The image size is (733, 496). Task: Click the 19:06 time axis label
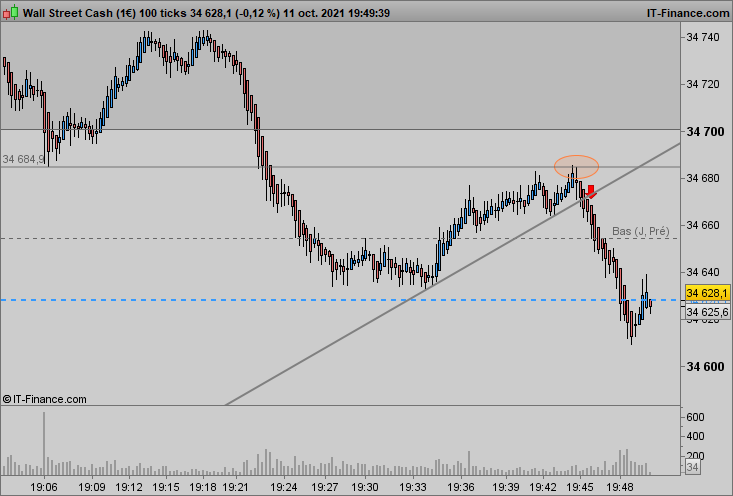click(43, 487)
